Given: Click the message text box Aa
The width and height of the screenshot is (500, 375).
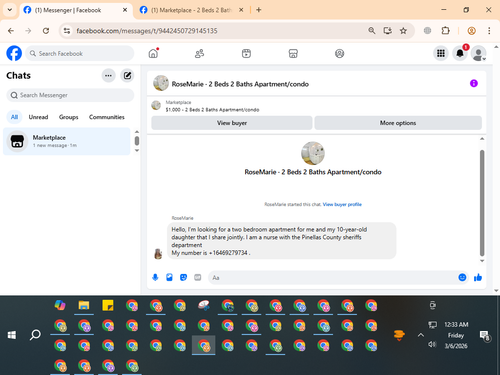Looking at the screenshot, I should [332, 278].
